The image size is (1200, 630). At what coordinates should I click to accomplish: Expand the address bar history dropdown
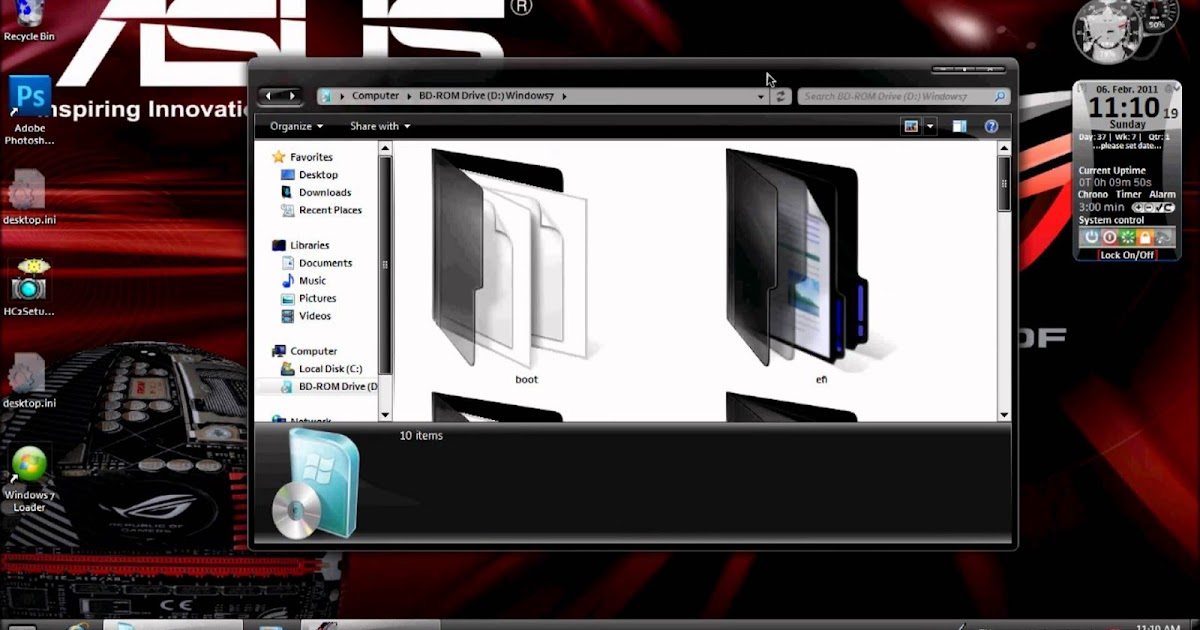(x=762, y=97)
